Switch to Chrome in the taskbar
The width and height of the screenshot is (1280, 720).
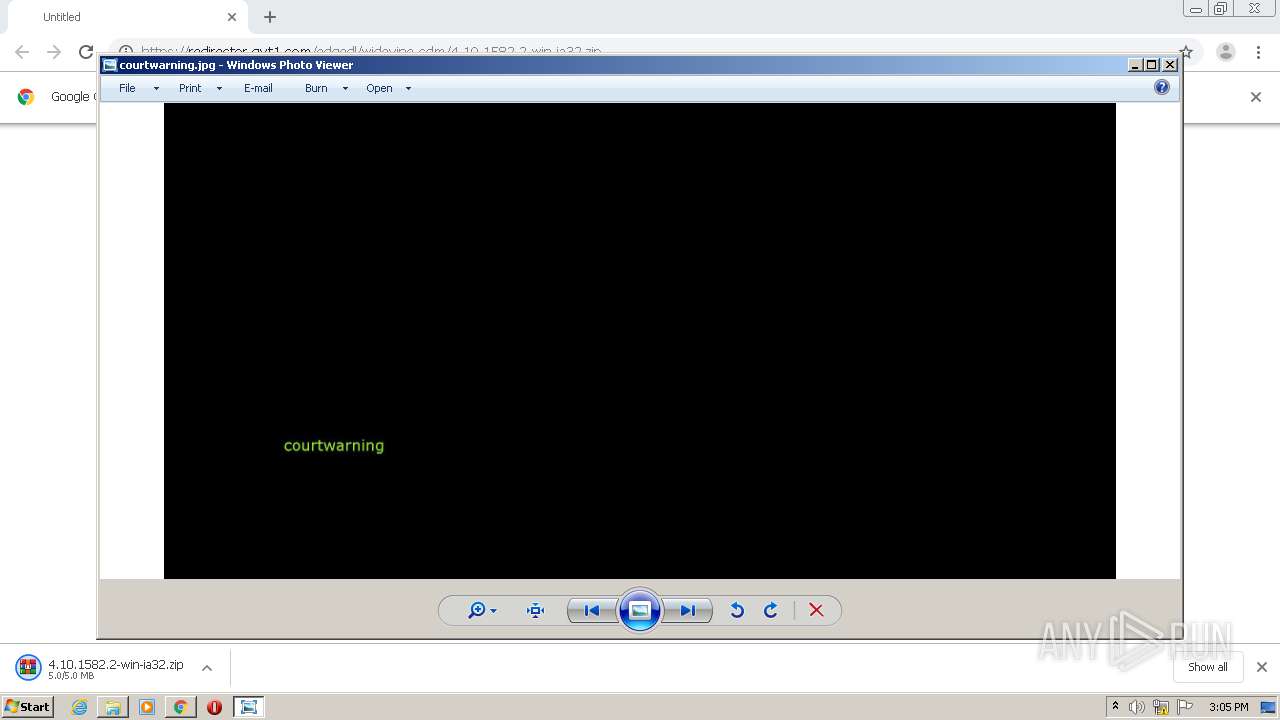[181, 707]
